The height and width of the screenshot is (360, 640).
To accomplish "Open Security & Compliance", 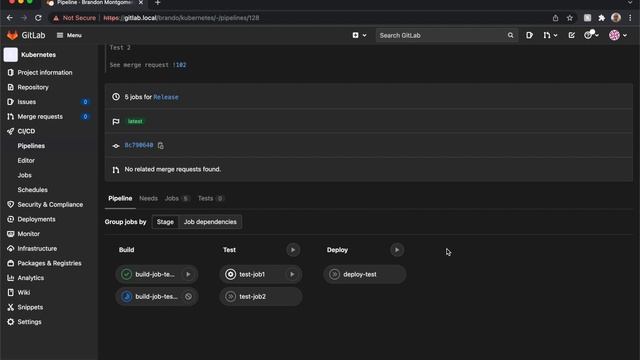I will pos(50,205).
